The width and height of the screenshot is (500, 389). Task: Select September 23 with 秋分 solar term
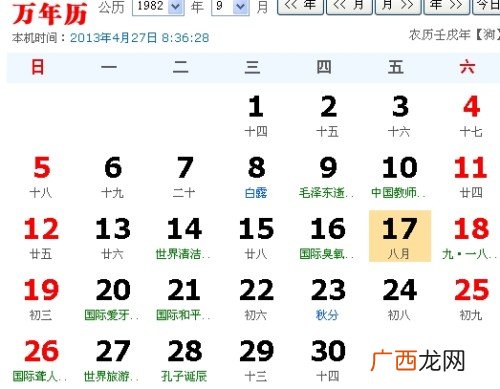tap(328, 299)
